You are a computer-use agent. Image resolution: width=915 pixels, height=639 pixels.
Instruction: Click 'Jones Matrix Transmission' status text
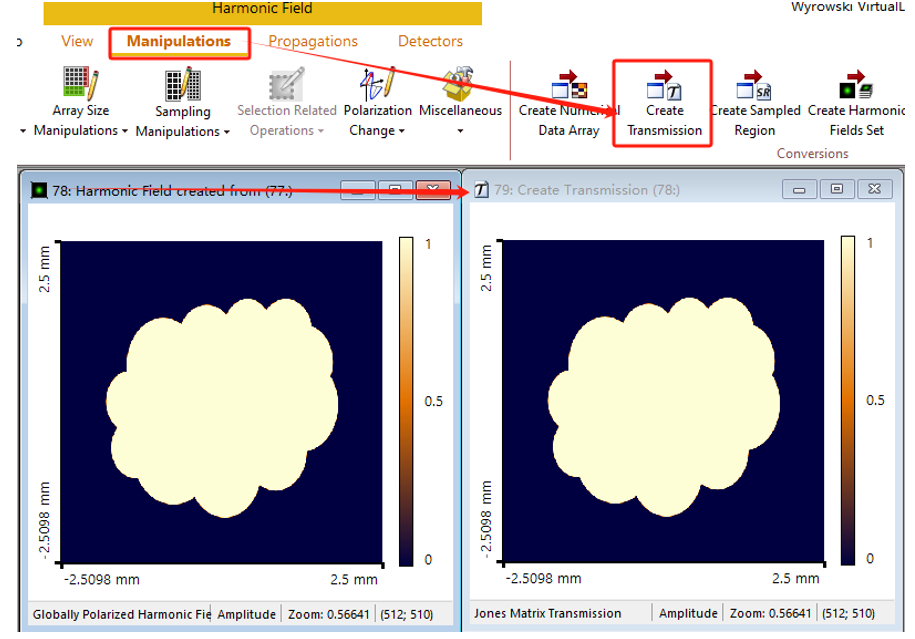[x=547, y=613]
